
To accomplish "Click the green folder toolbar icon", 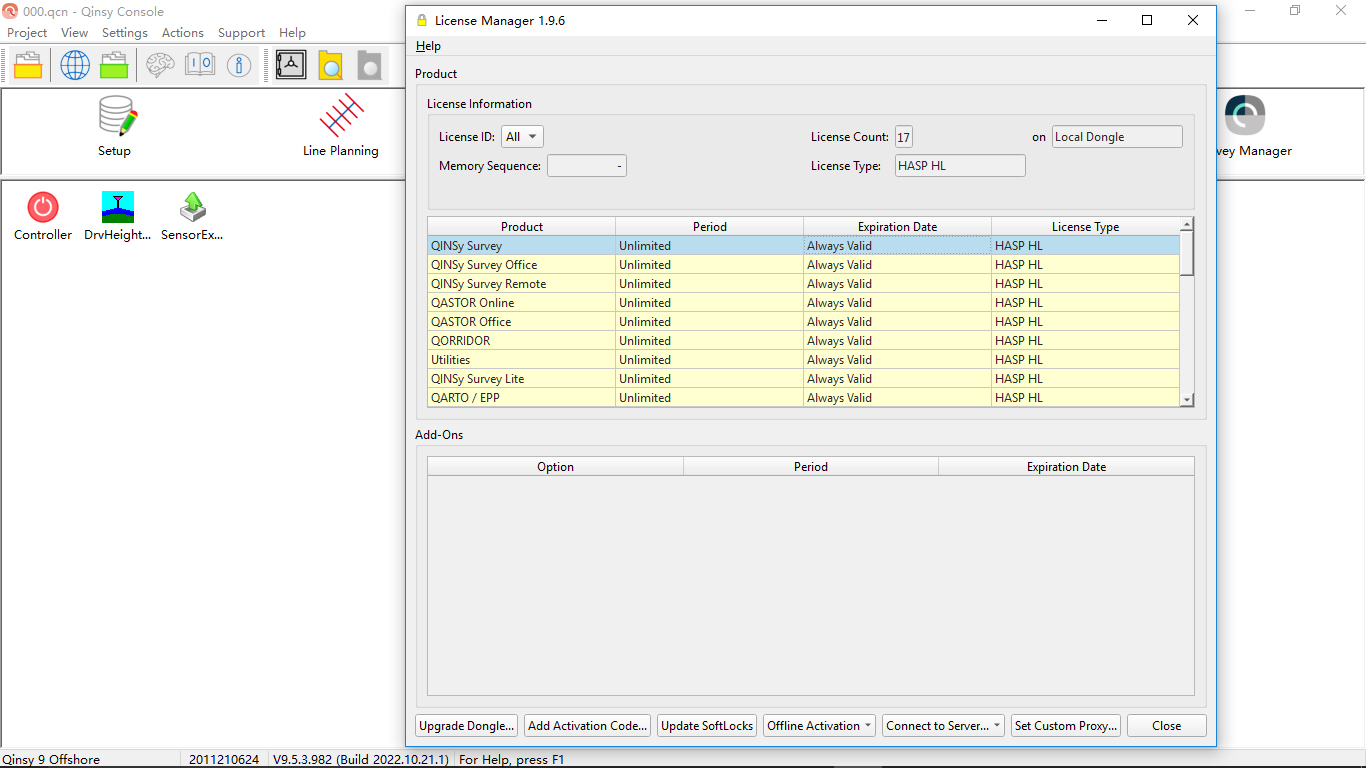I will click(x=114, y=65).
